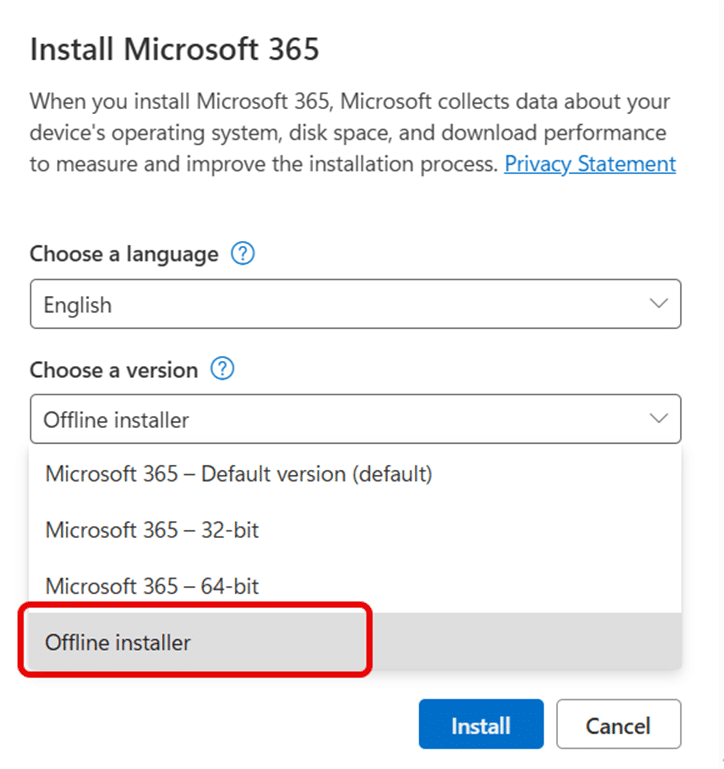Select Offline installer in the dropdown list
Viewport: 724px width, 769px height.
click(118, 642)
